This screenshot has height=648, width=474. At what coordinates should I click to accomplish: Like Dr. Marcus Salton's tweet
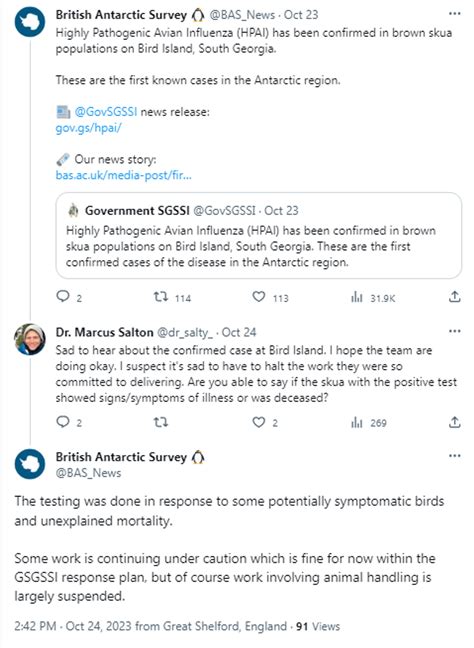pos(259,422)
